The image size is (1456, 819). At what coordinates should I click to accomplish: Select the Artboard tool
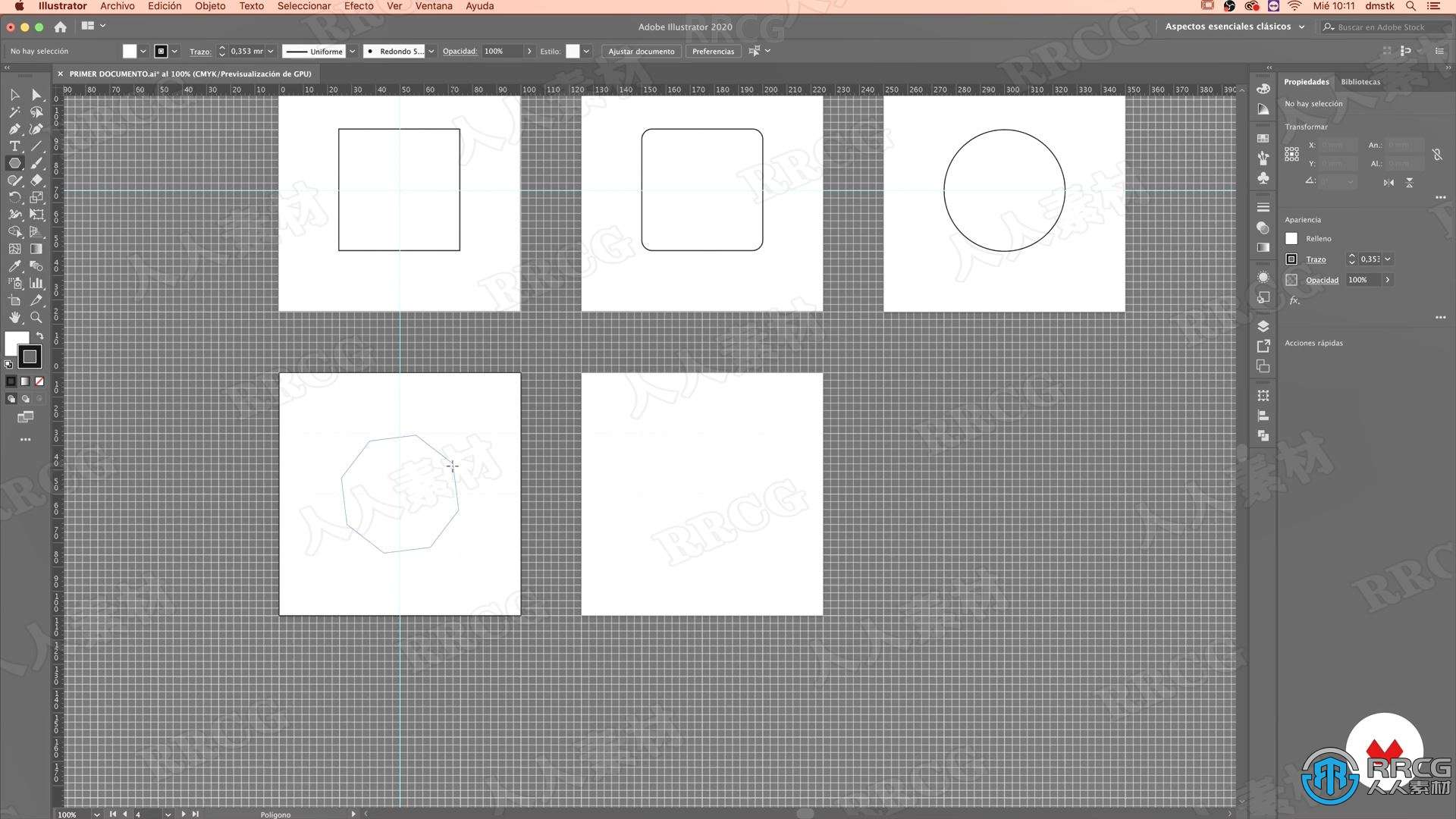pos(14,300)
